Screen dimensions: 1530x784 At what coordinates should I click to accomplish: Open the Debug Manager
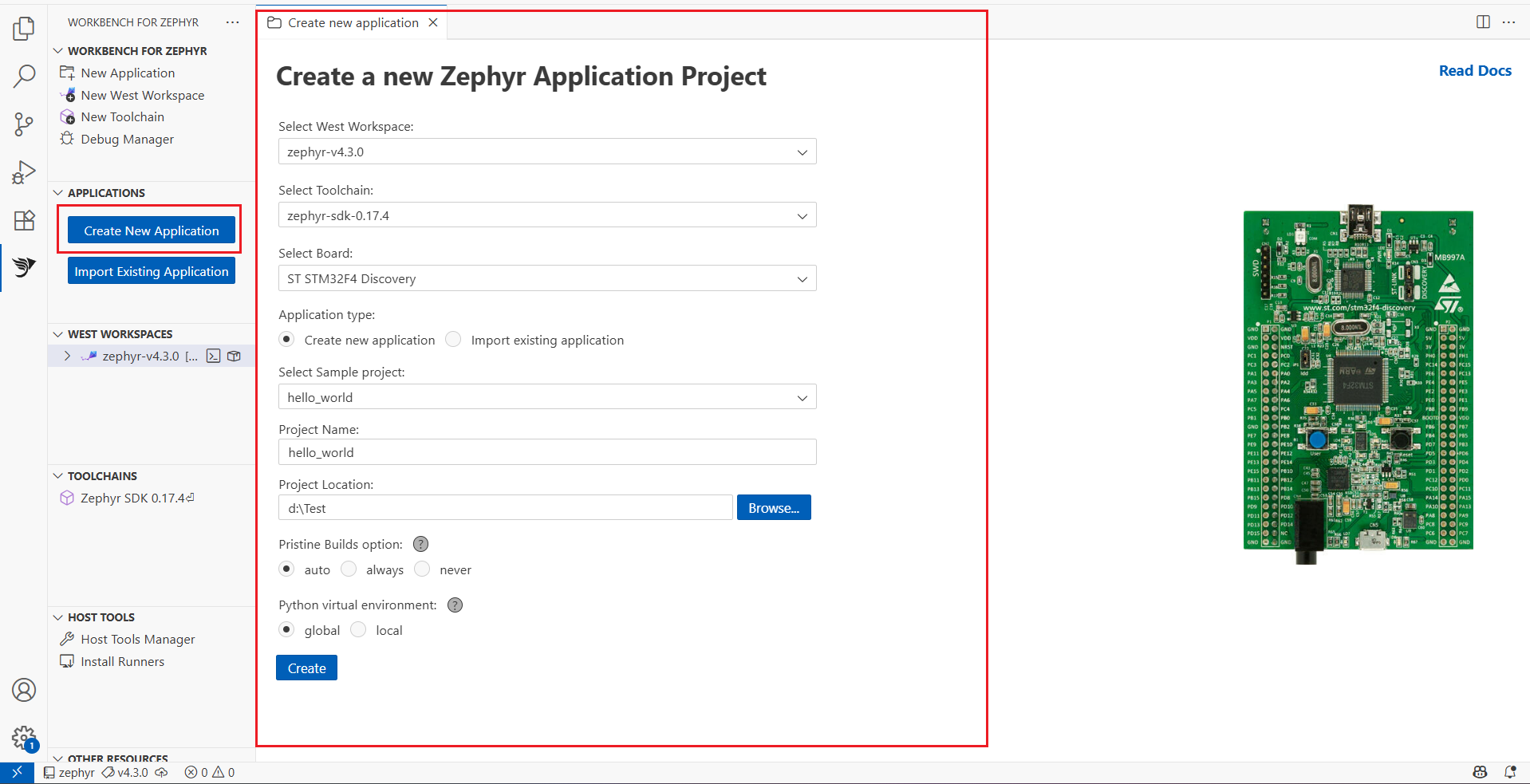(127, 138)
